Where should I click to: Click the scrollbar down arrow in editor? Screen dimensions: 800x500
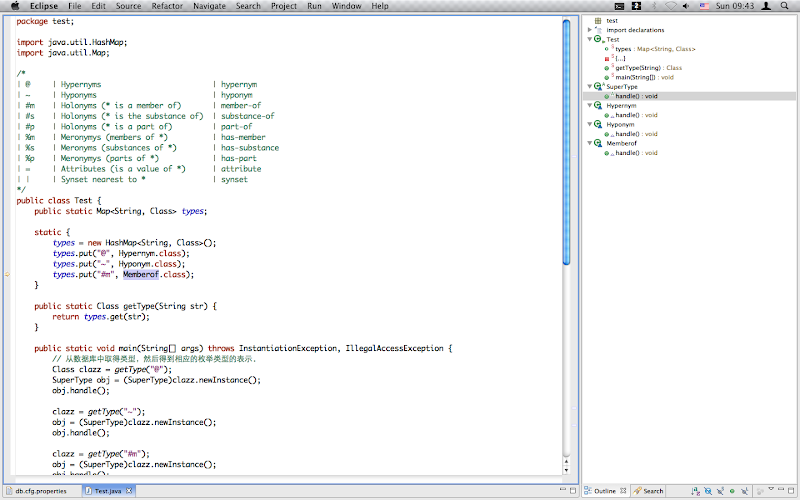566,470
